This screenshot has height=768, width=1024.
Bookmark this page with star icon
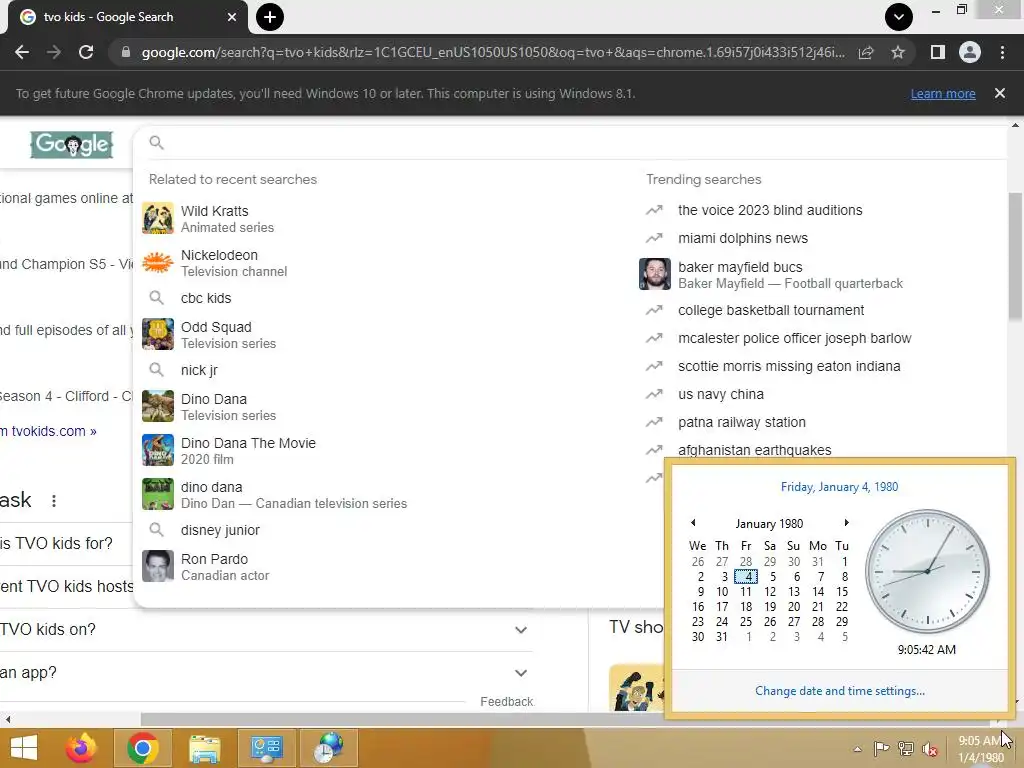(x=898, y=52)
